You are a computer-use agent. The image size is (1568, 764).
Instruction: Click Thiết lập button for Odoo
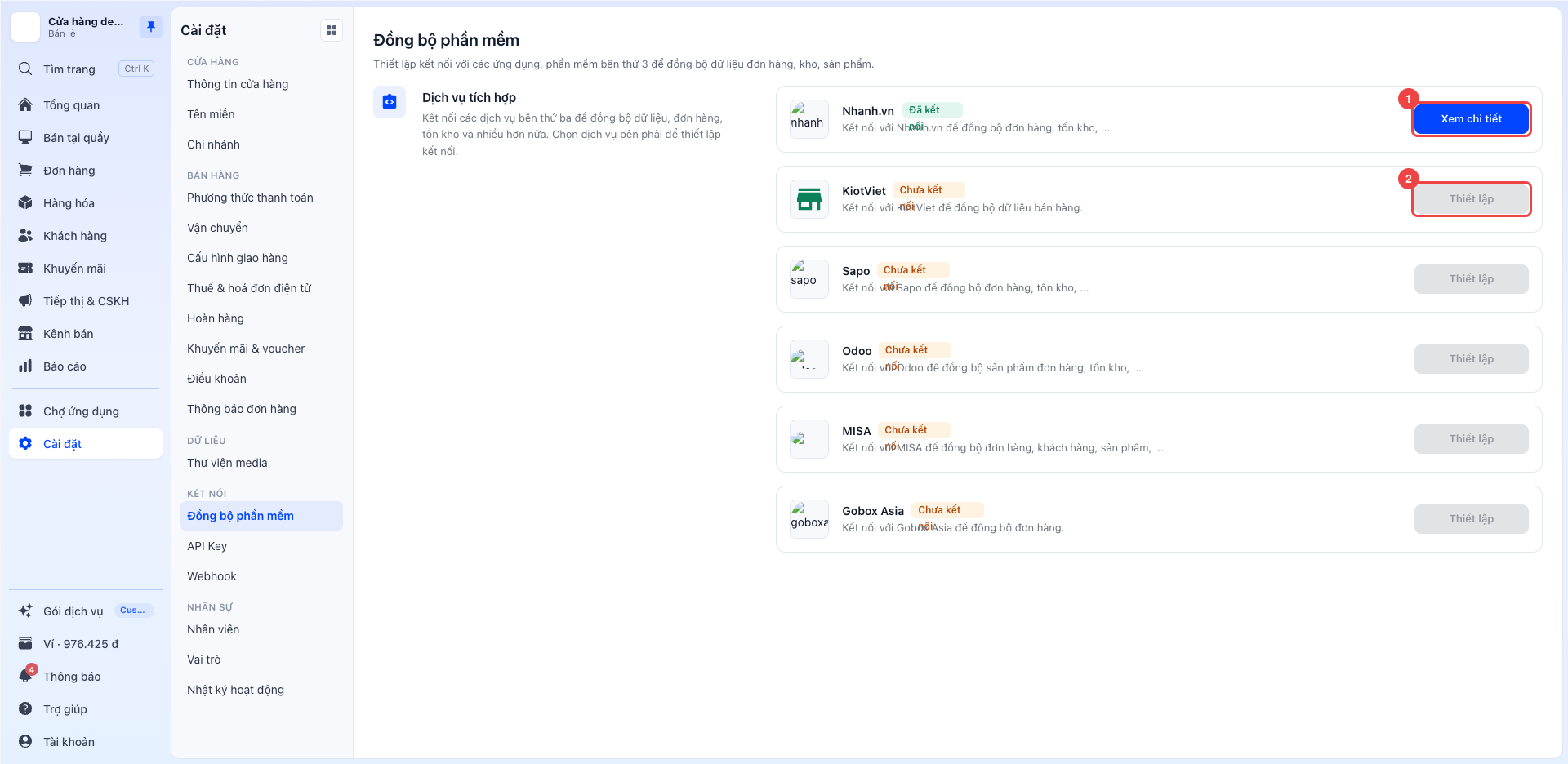point(1471,359)
